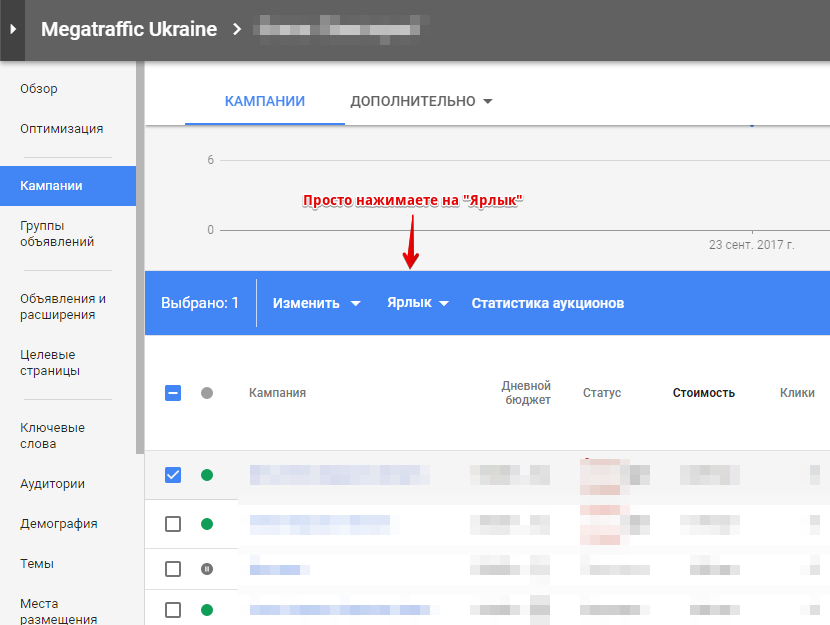Click Статистика аукционов button

click(548, 303)
